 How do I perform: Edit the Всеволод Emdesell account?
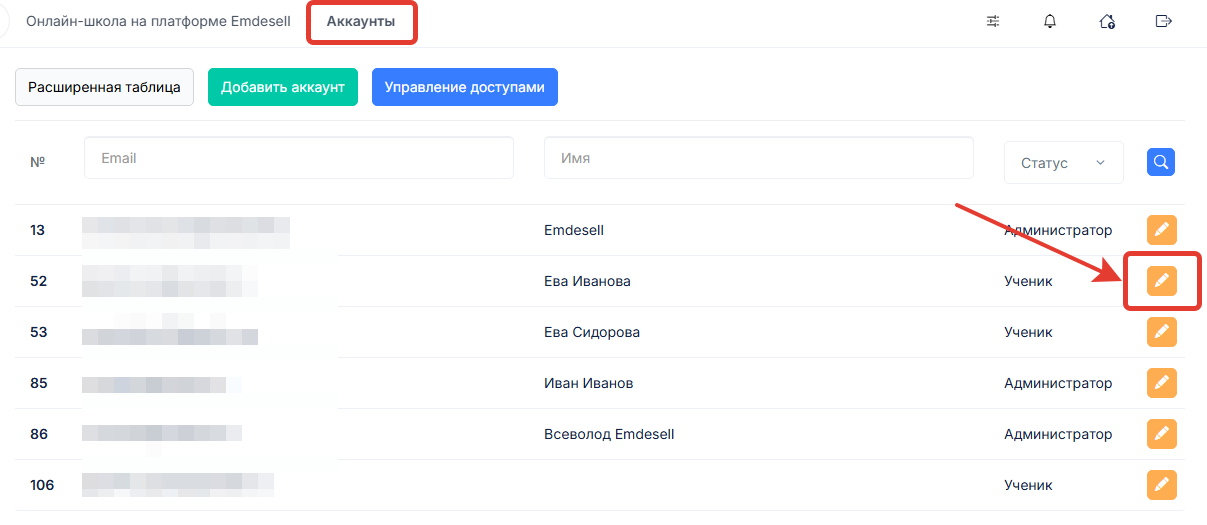[x=1161, y=434]
